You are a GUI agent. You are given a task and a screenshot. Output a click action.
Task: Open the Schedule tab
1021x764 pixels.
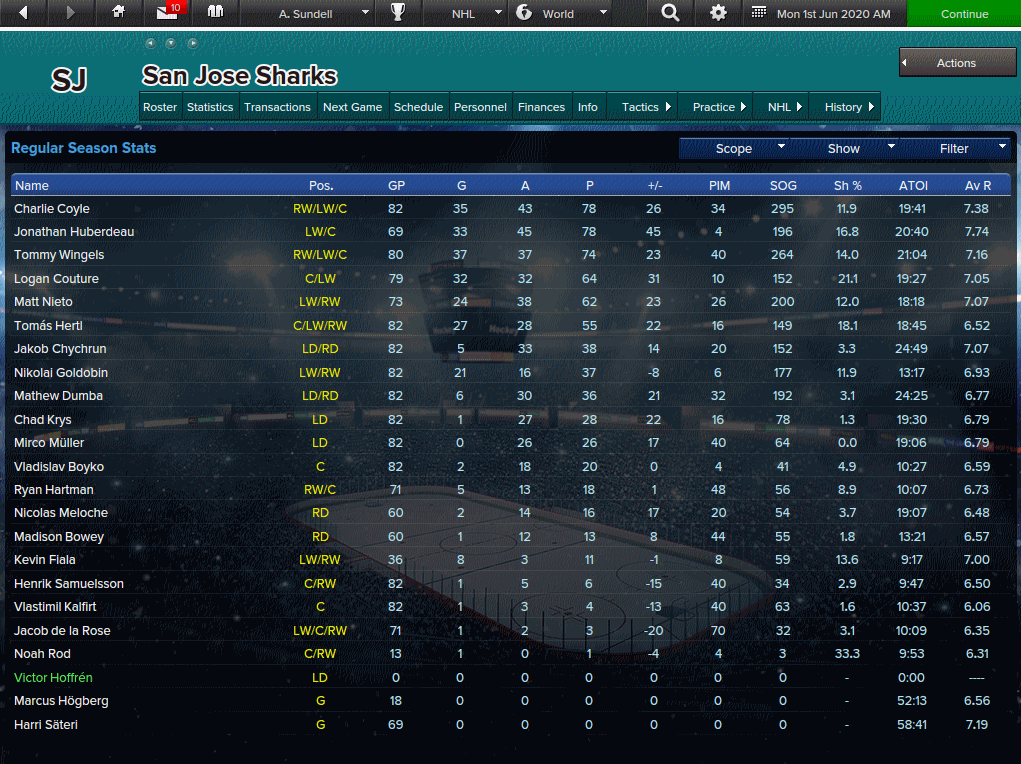[418, 107]
